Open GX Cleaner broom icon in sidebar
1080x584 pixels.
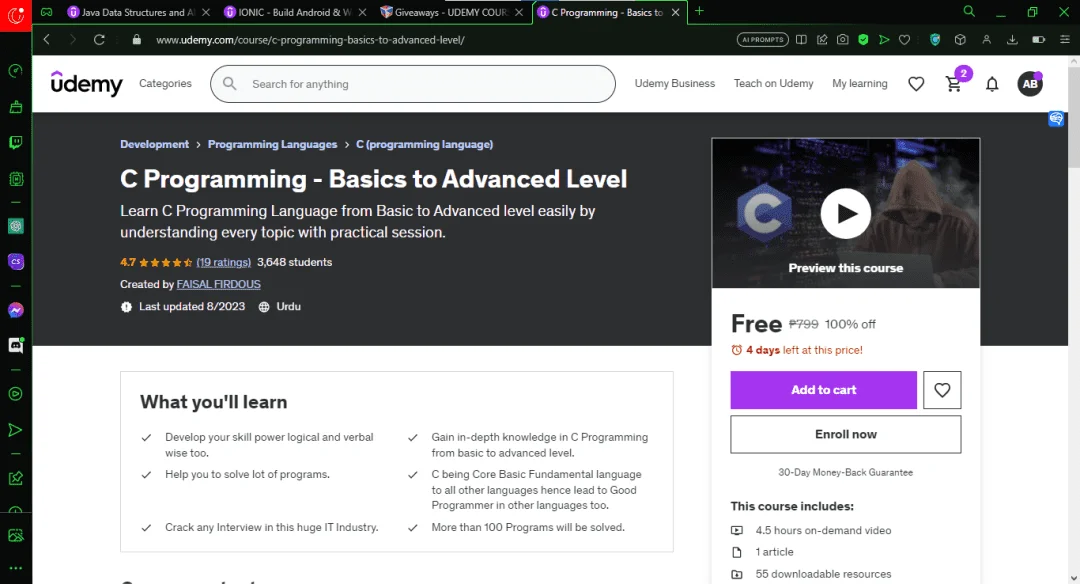coord(15,107)
